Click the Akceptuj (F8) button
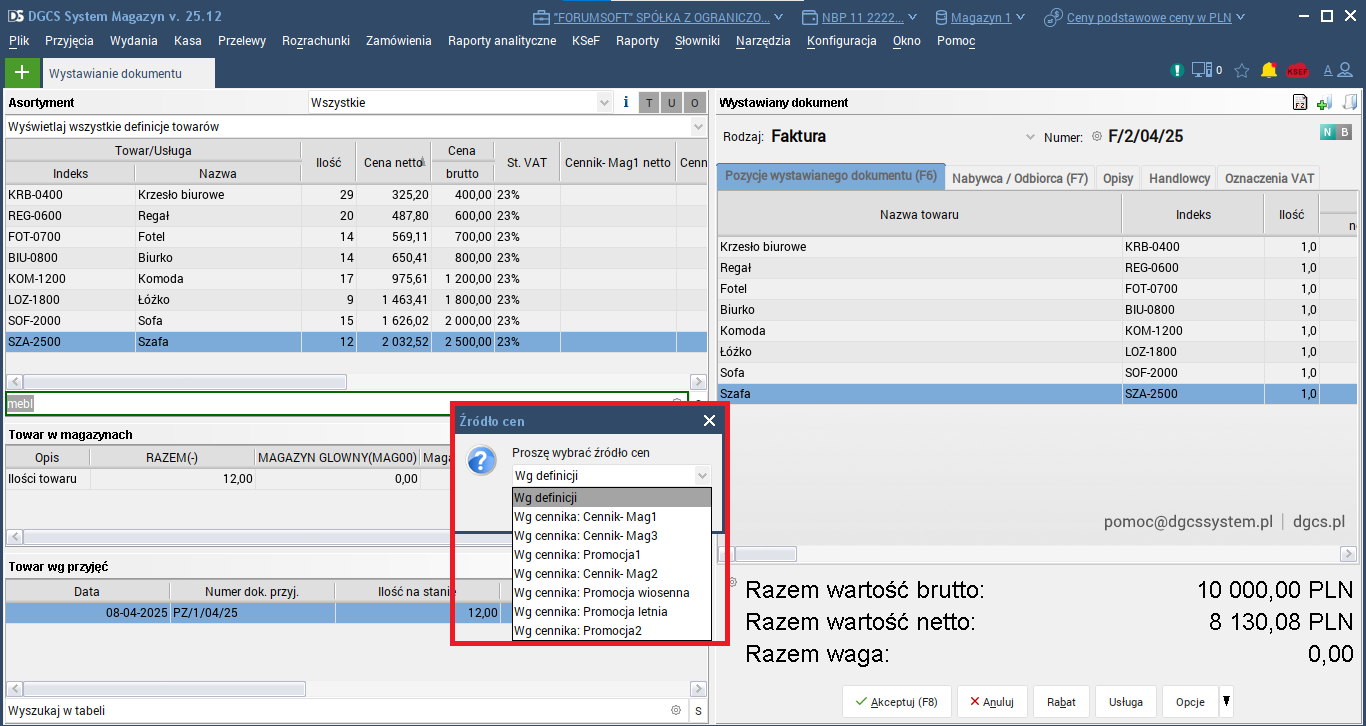1366x726 pixels. (897, 702)
